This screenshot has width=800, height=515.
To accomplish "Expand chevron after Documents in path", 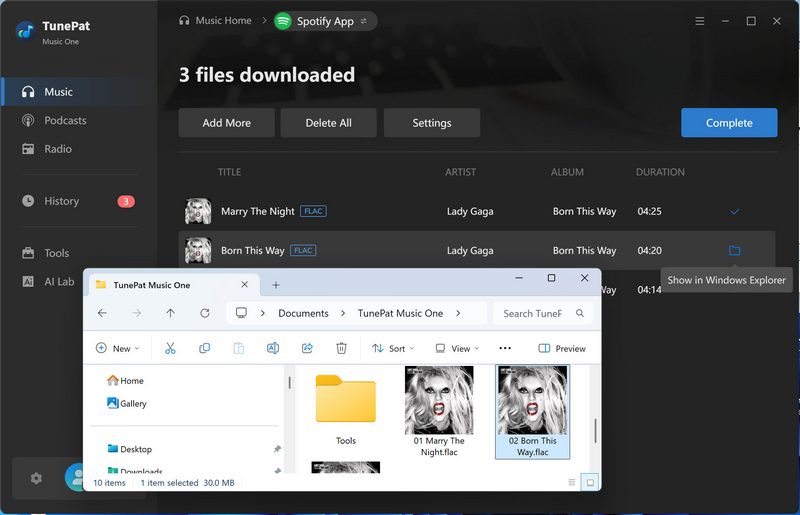I will [343, 313].
